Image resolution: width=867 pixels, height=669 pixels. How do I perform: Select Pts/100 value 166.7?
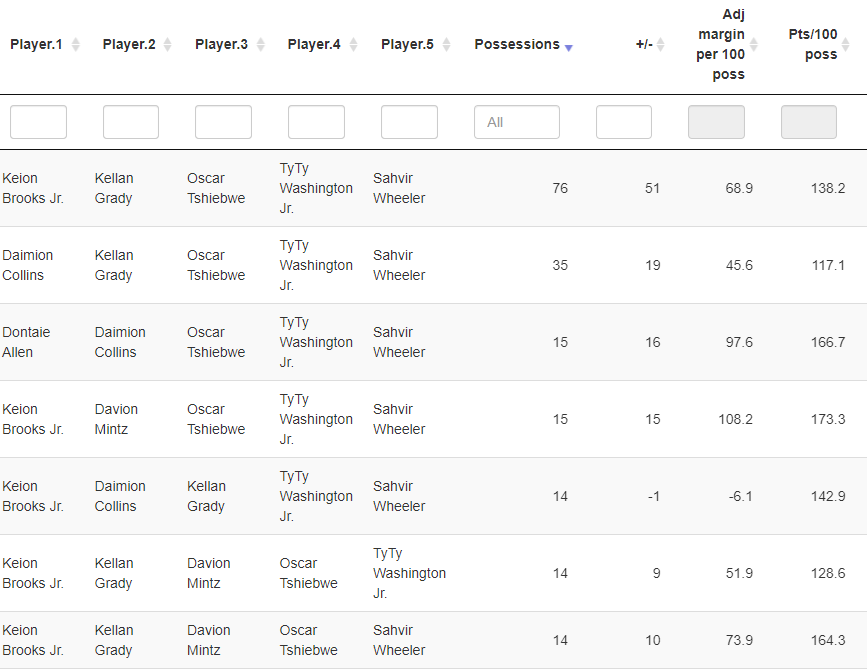(828, 342)
